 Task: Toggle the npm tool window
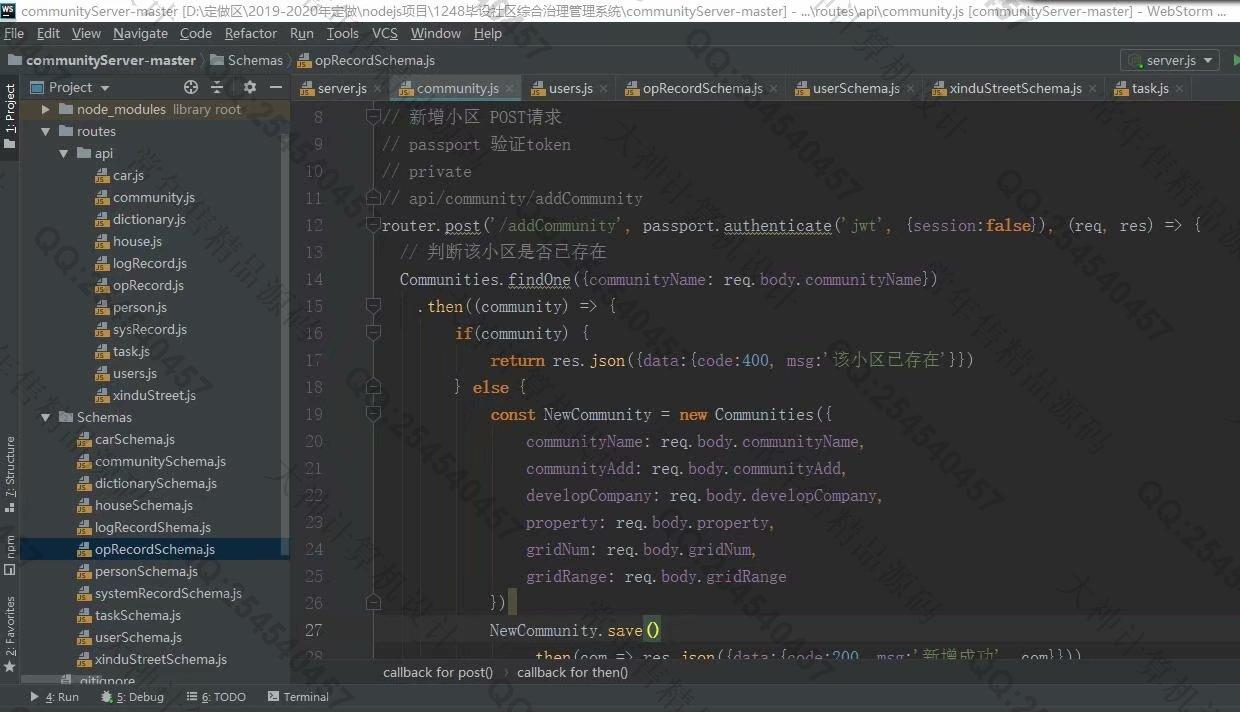click(10, 555)
